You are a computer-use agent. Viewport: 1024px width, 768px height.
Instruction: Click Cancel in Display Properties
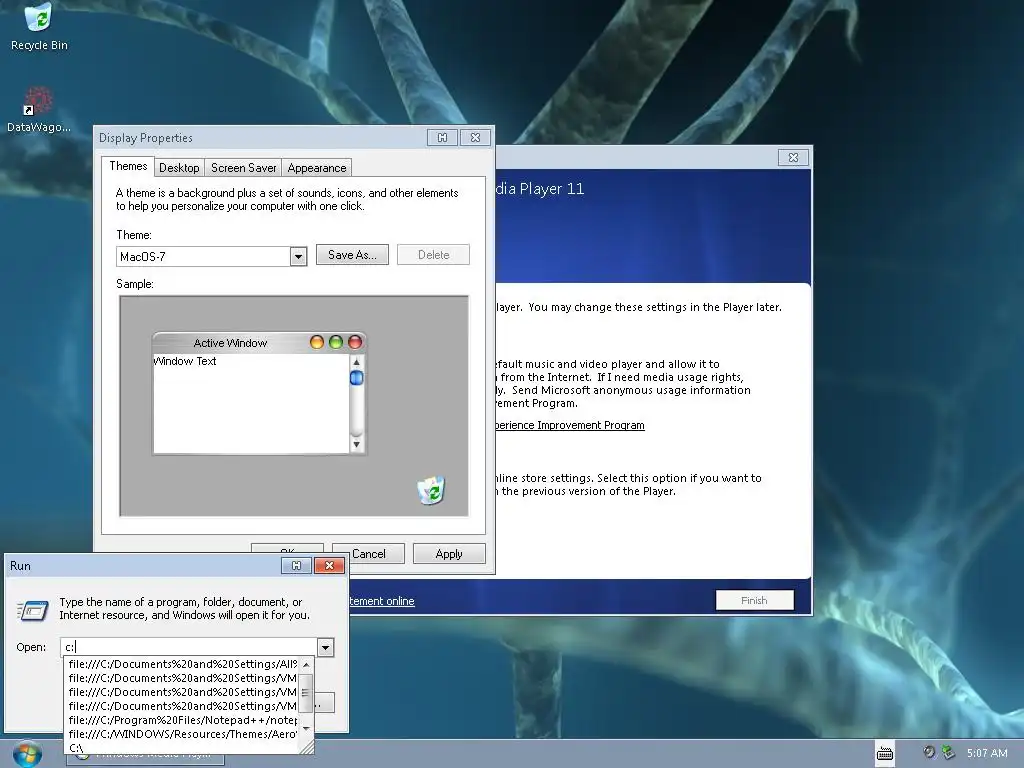coord(368,554)
